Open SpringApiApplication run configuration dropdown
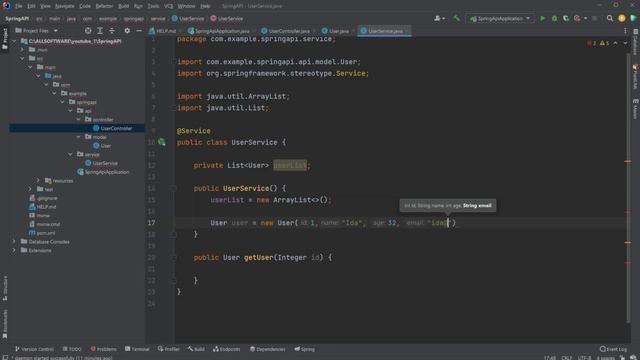 tap(500, 18)
